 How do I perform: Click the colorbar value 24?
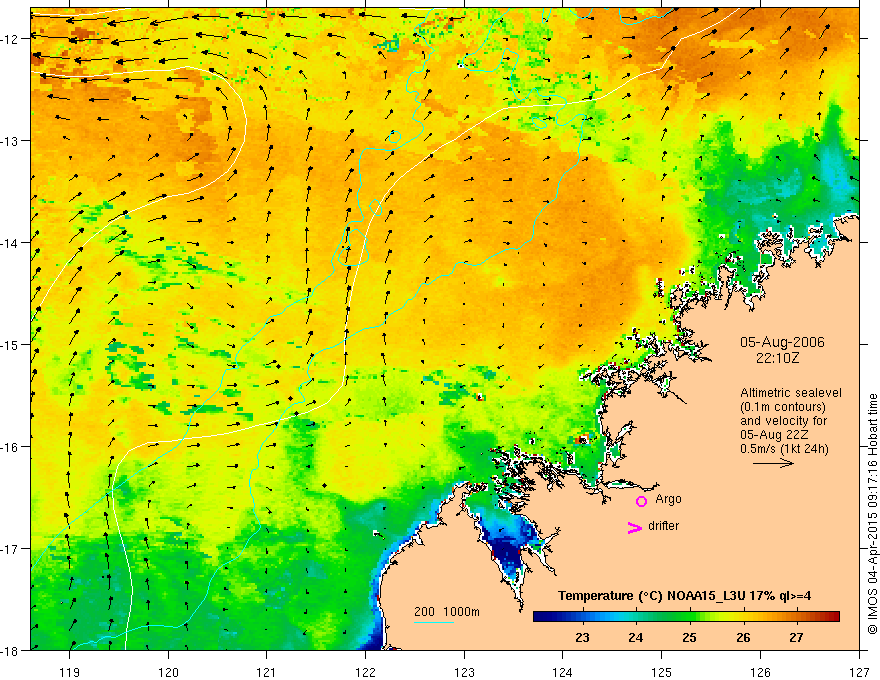(635, 637)
